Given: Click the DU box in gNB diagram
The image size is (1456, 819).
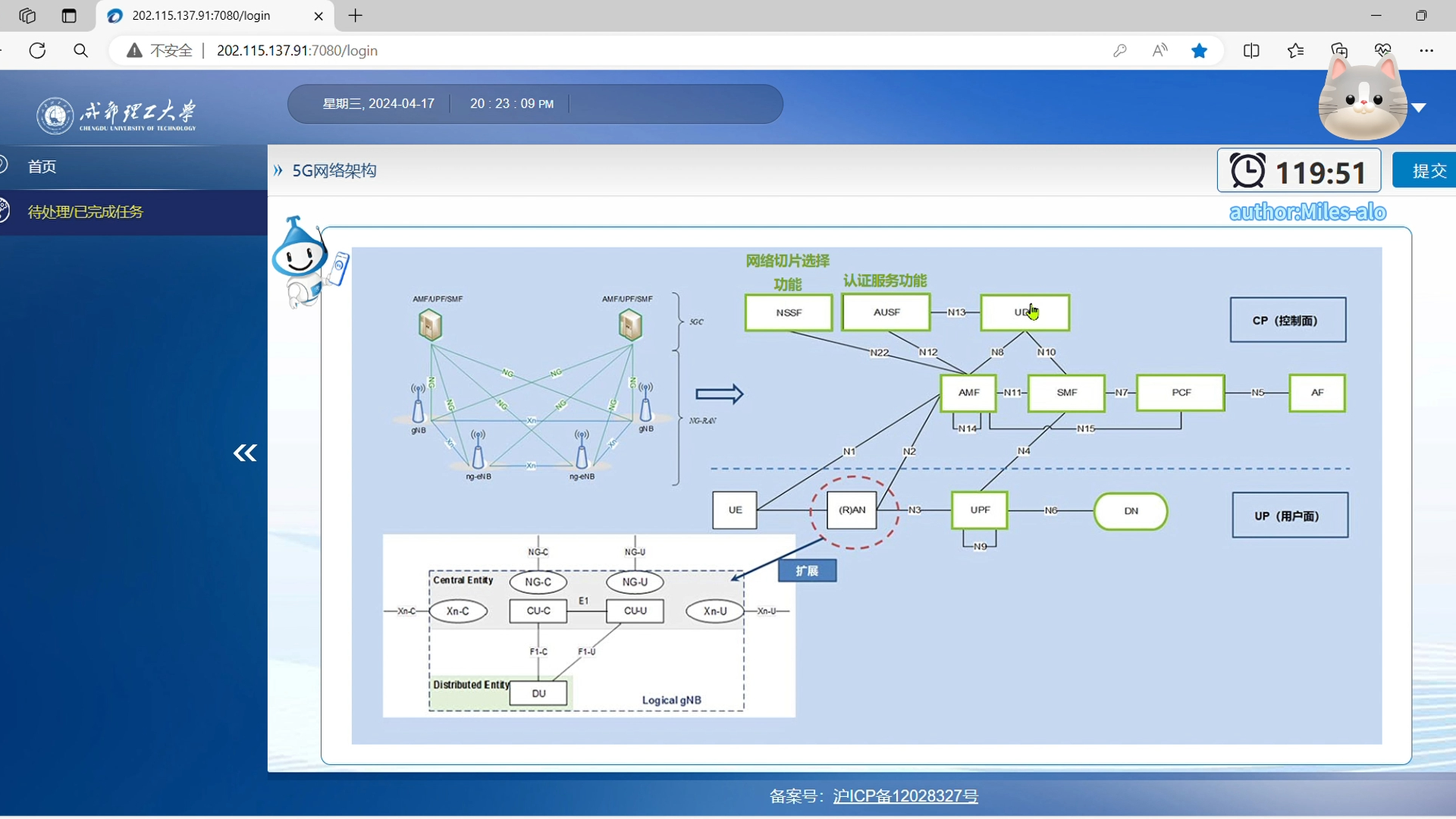Looking at the screenshot, I should 538,693.
